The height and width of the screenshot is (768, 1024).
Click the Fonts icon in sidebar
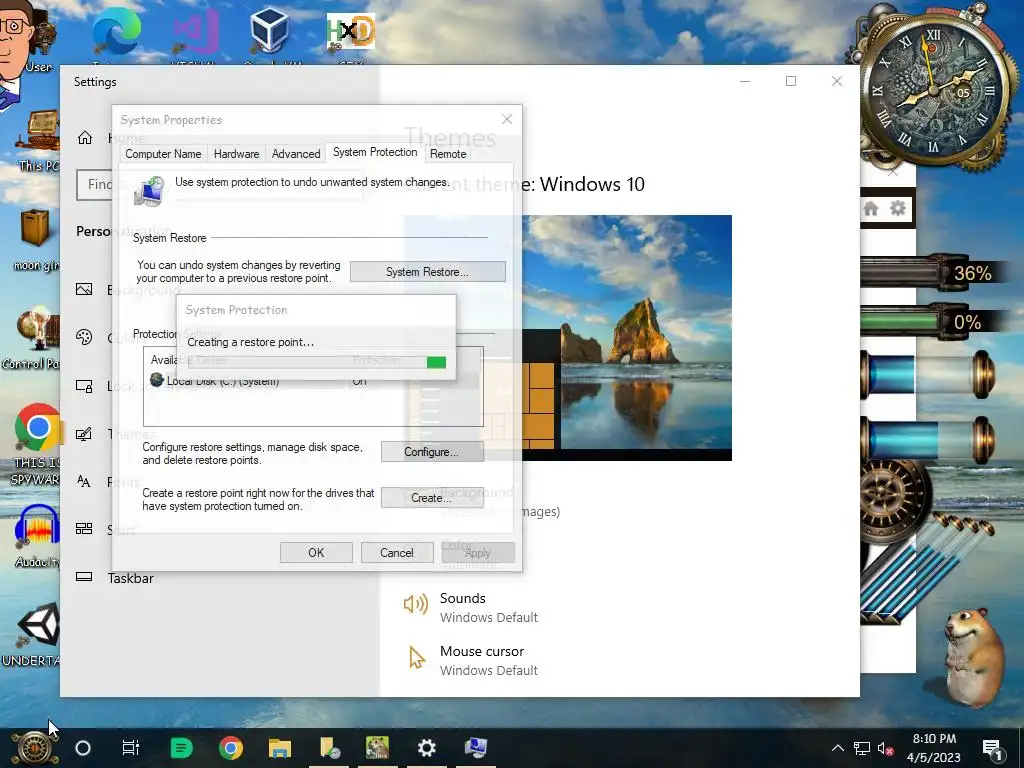[x=84, y=482]
